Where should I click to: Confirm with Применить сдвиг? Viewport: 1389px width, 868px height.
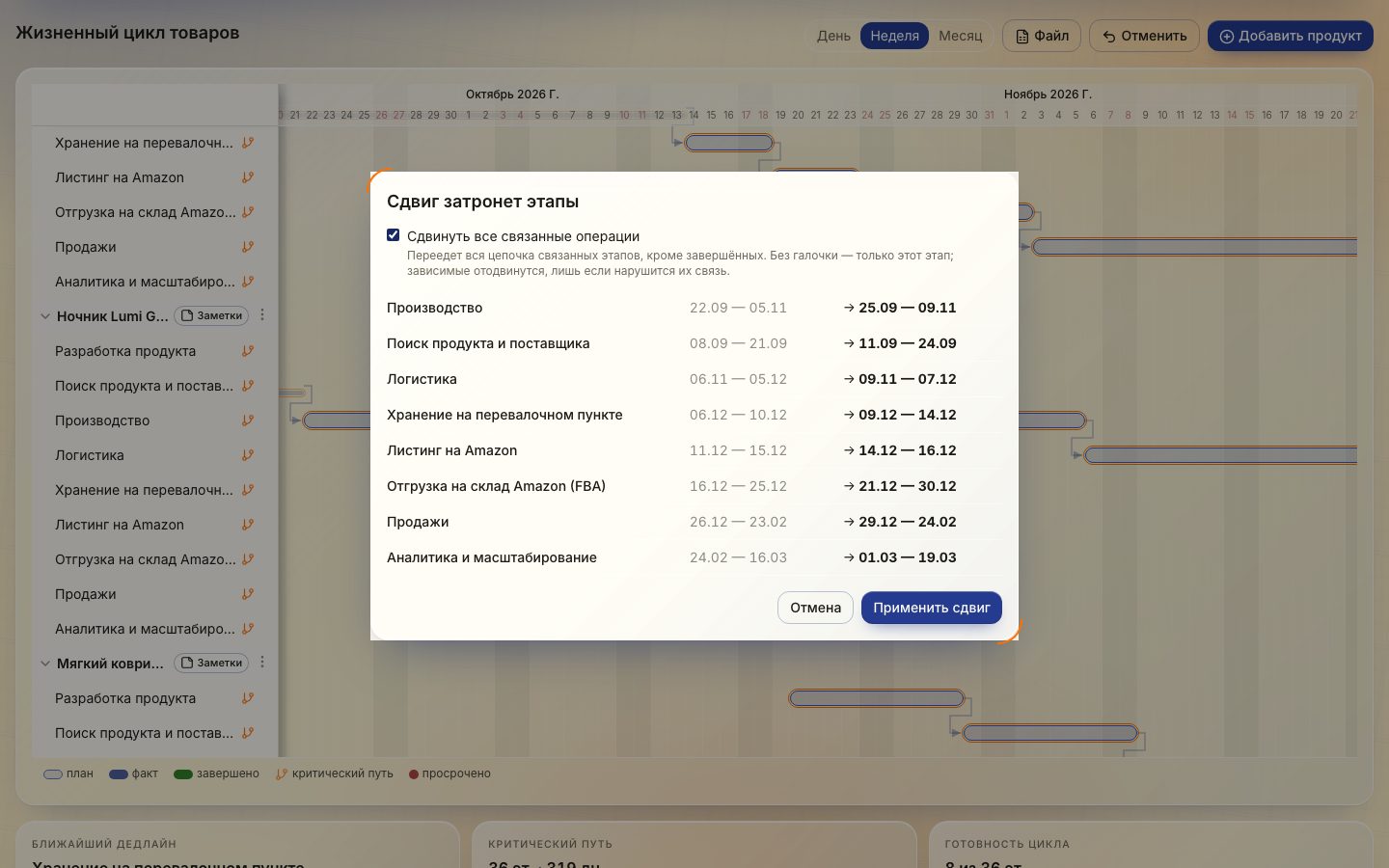932,608
